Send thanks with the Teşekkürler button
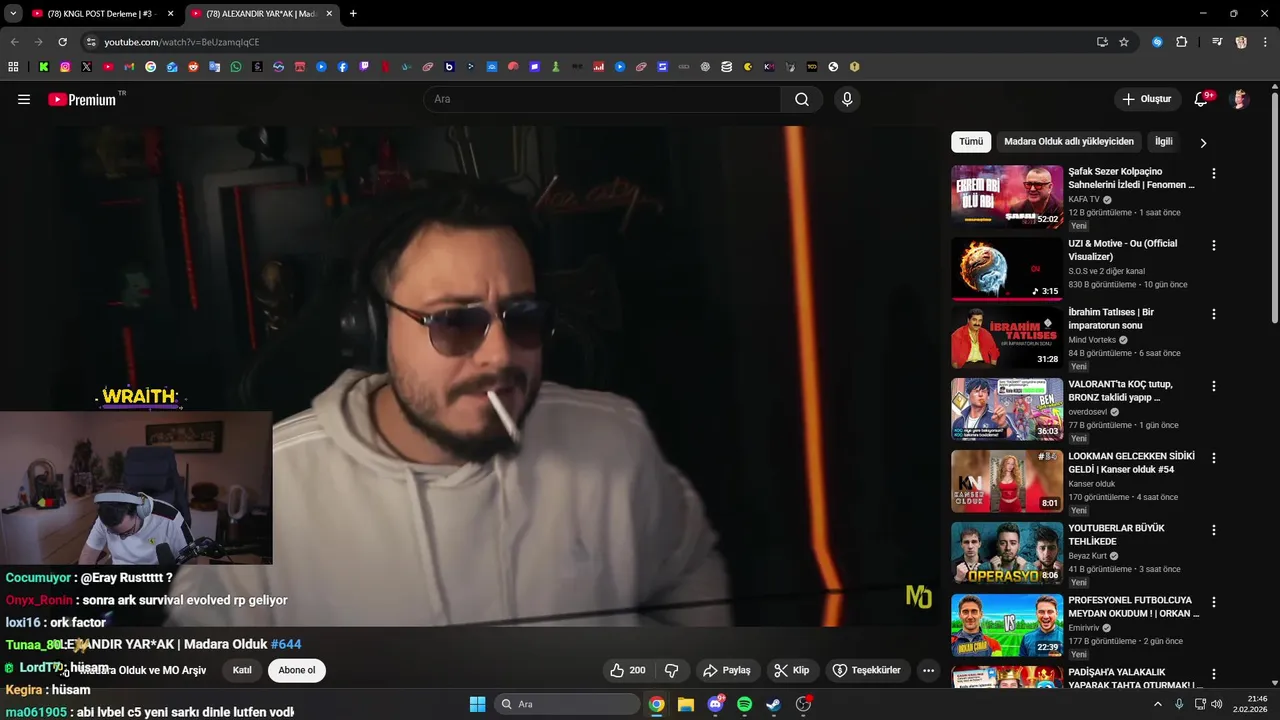This screenshot has width=1280, height=720. click(x=867, y=670)
